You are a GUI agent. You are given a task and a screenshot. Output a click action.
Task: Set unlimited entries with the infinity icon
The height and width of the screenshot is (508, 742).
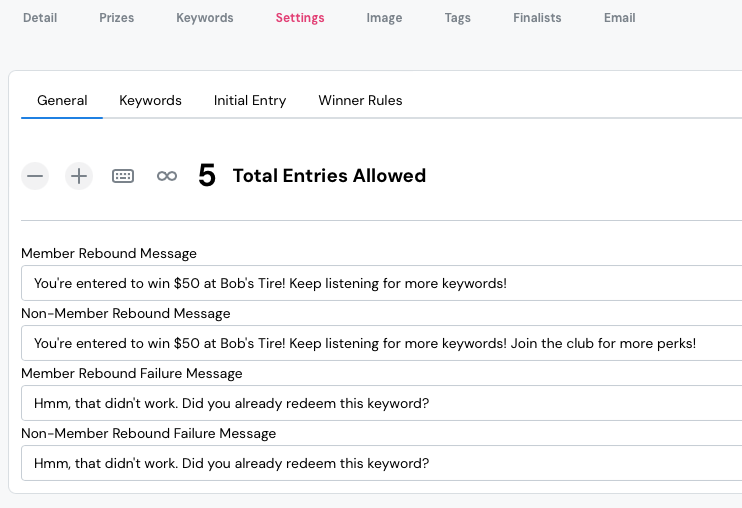click(x=167, y=176)
